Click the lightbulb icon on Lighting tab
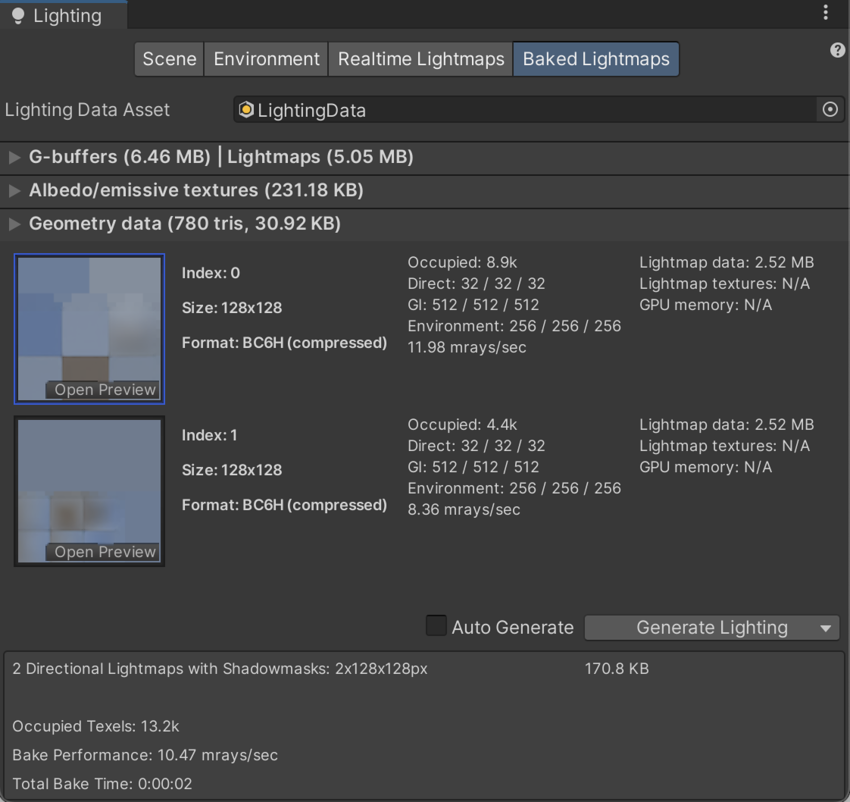The width and height of the screenshot is (850, 802). click(17, 16)
